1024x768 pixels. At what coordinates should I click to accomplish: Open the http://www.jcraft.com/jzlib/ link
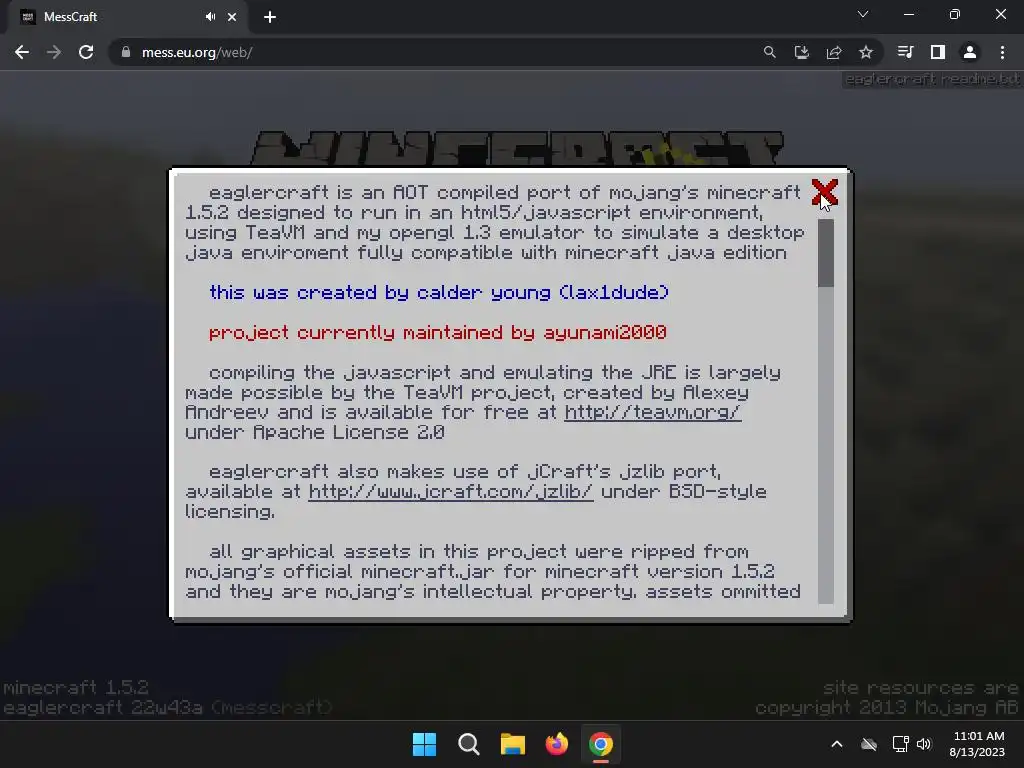pyautogui.click(x=451, y=491)
